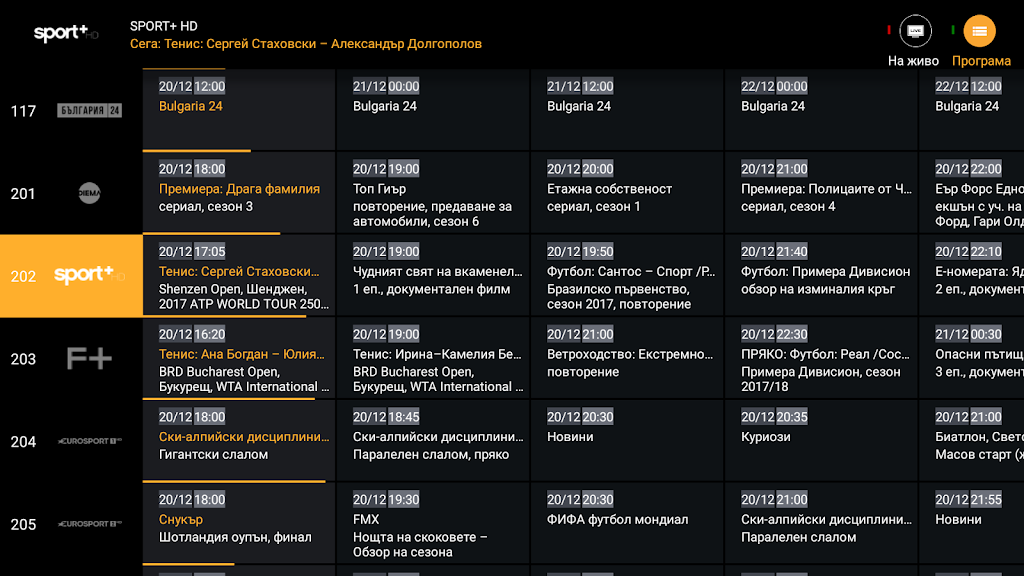The image size is (1024, 576).
Task: Select Етажна собственост at 20:00
Action: point(627,195)
